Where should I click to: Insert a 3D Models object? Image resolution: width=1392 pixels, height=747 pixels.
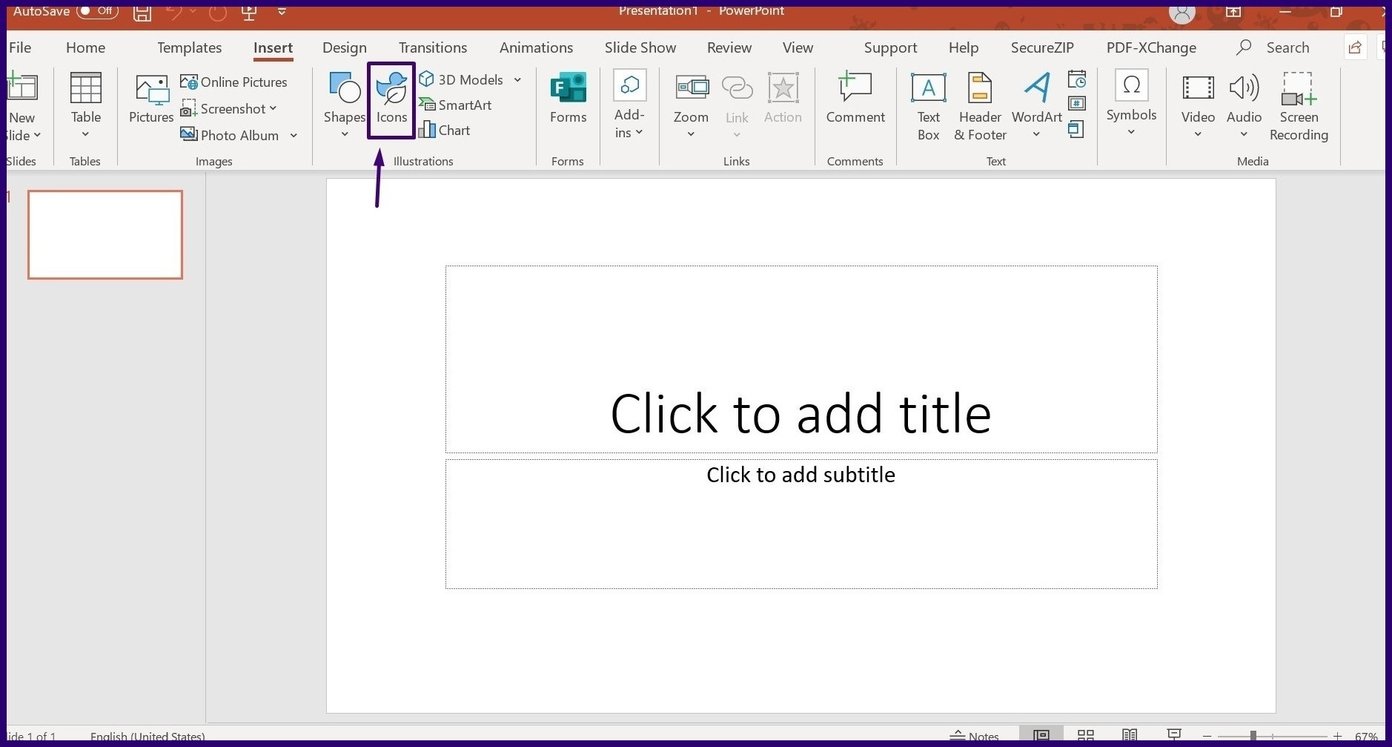click(461, 79)
